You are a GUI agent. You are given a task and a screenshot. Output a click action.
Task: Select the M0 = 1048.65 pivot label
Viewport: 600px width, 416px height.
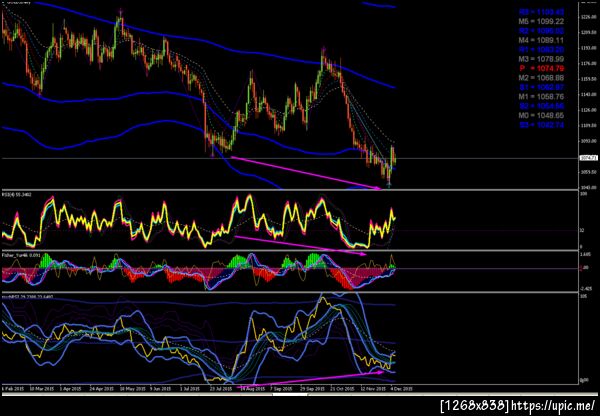point(541,115)
